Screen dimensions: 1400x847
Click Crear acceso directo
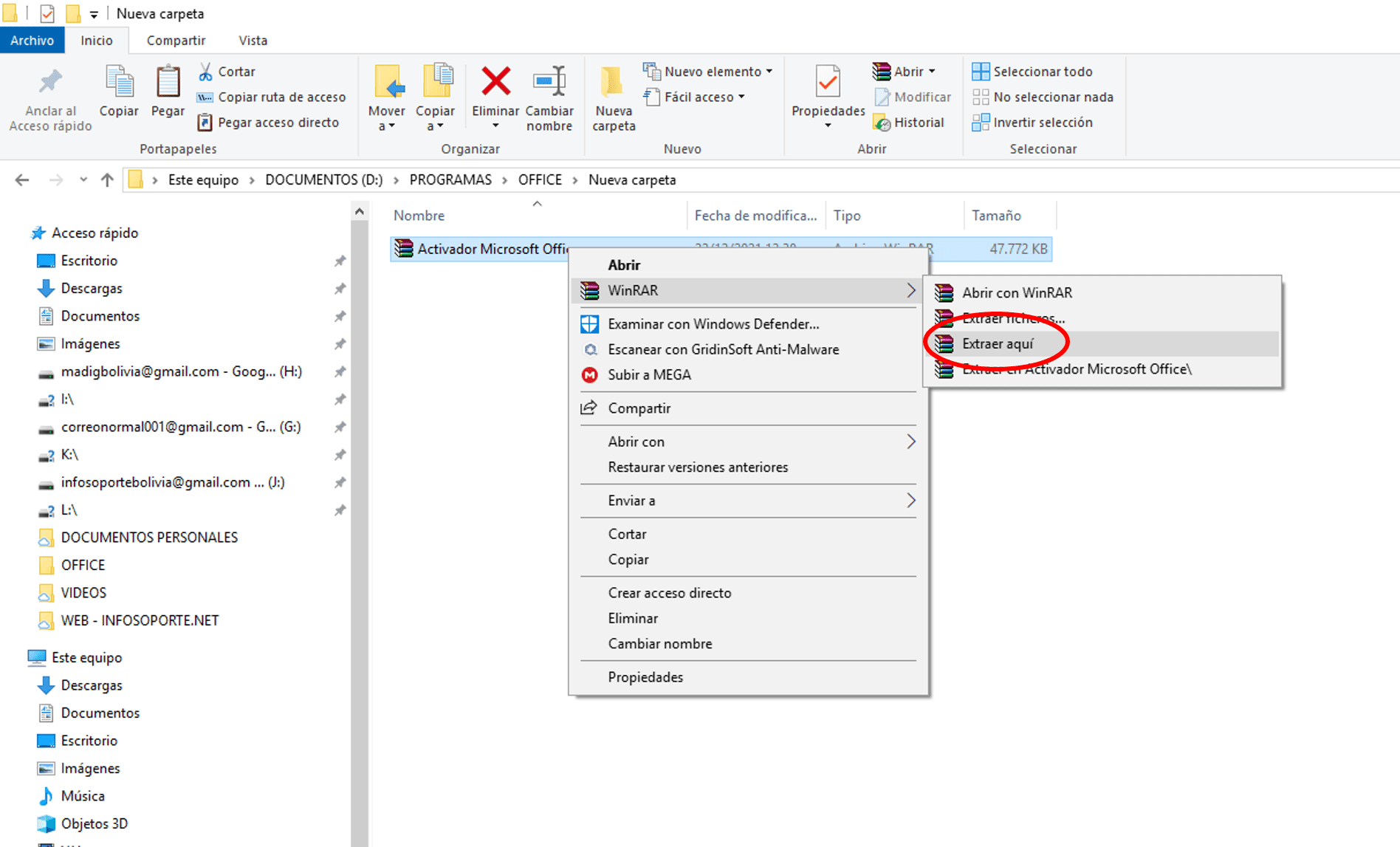[749, 593]
